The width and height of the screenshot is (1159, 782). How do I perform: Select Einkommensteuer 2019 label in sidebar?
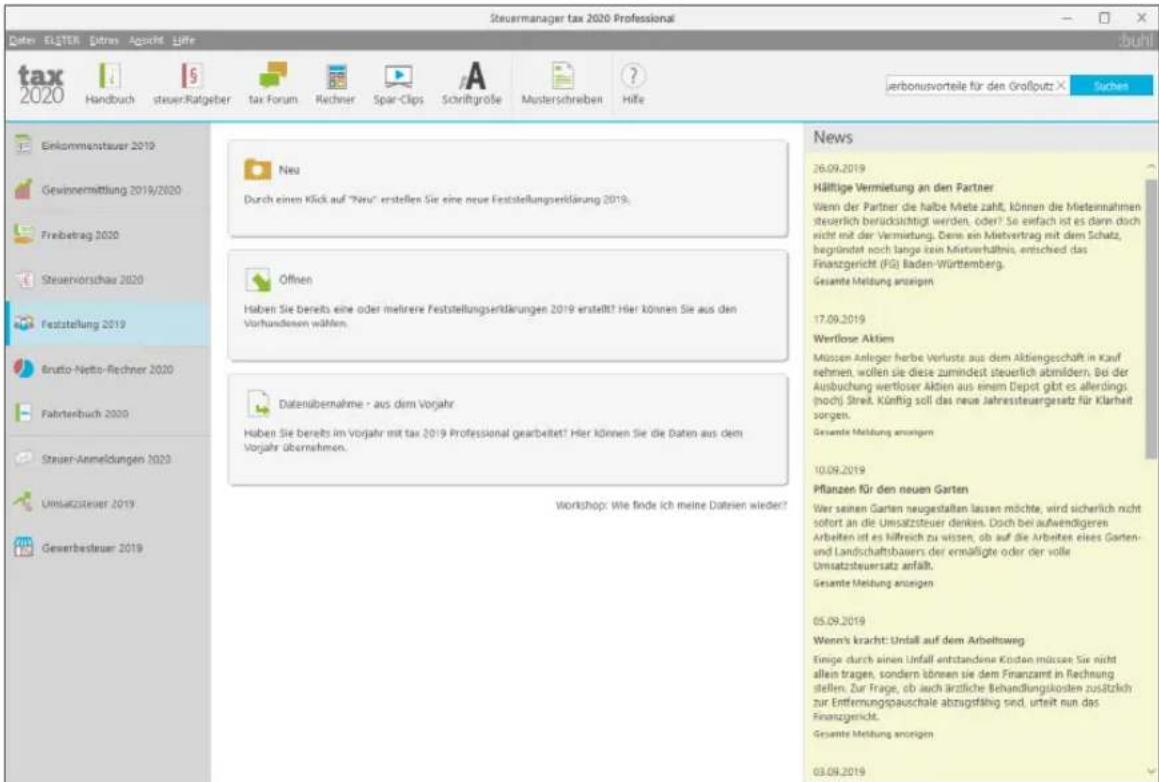(x=98, y=146)
